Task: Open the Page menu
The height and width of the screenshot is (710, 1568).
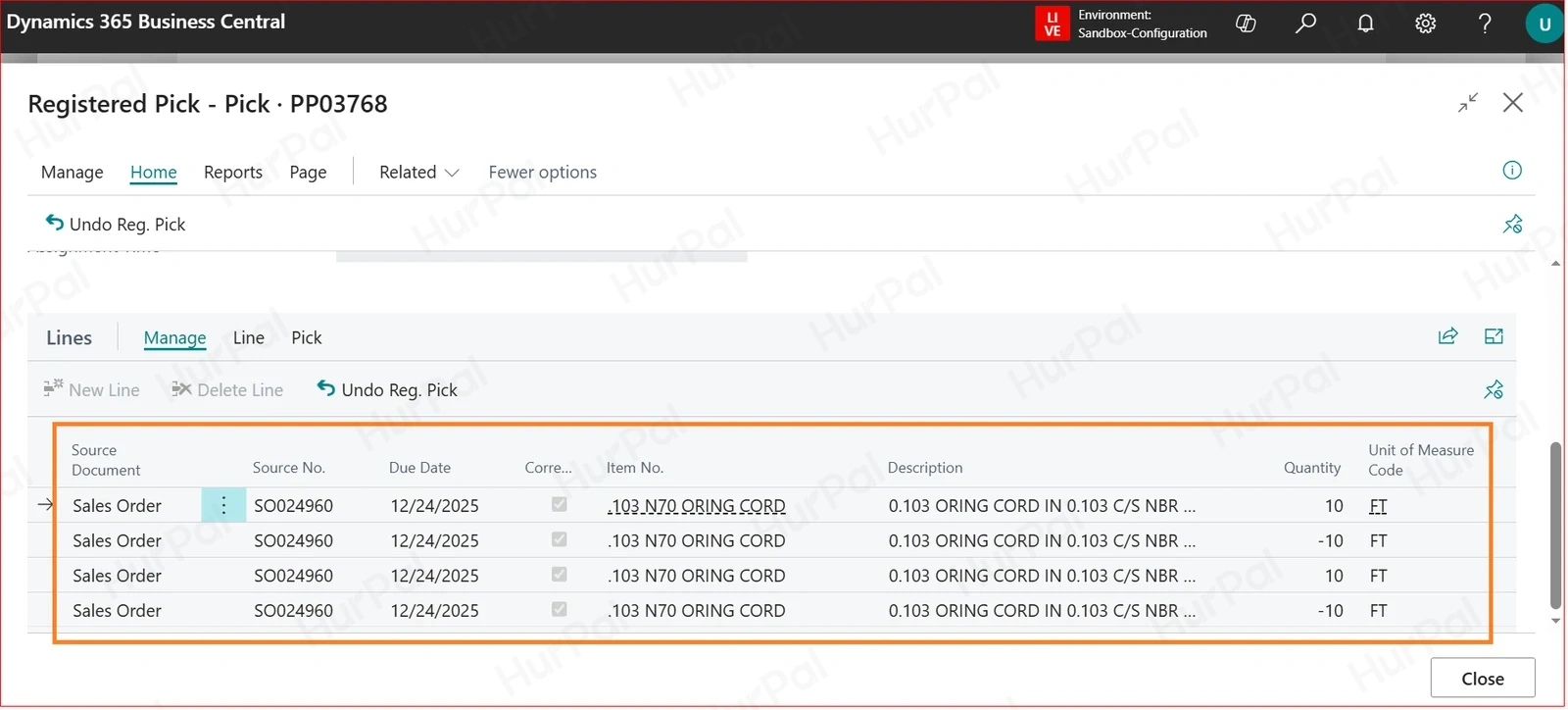Action: (308, 172)
